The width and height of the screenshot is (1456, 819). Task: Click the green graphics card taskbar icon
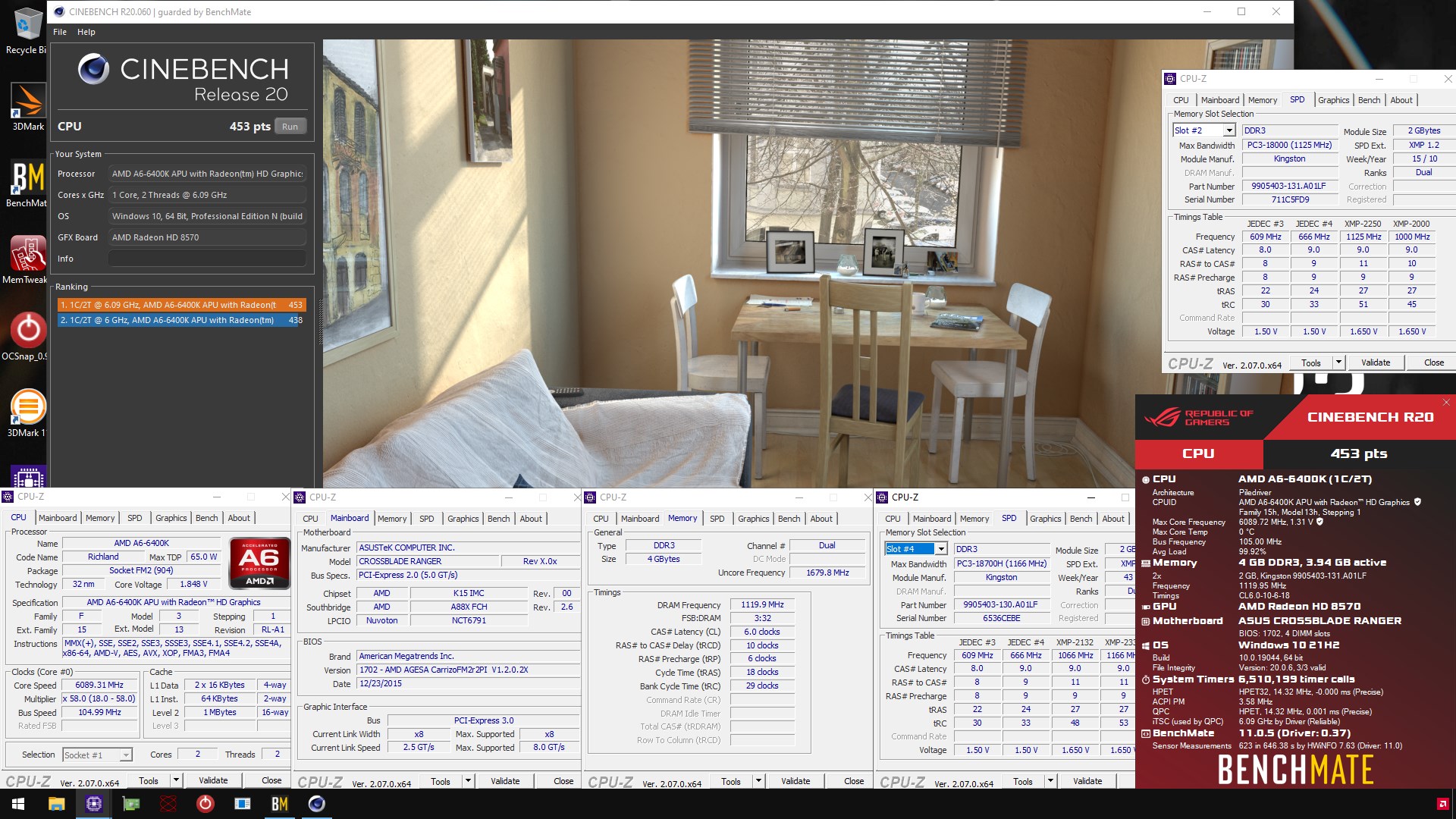131,804
